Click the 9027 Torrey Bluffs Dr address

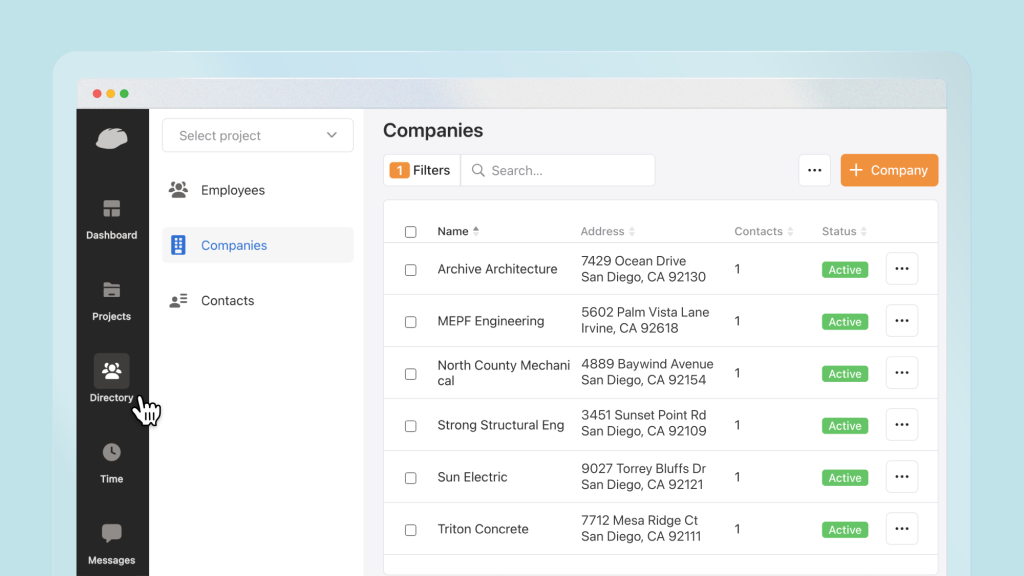(x=643, y=477)
